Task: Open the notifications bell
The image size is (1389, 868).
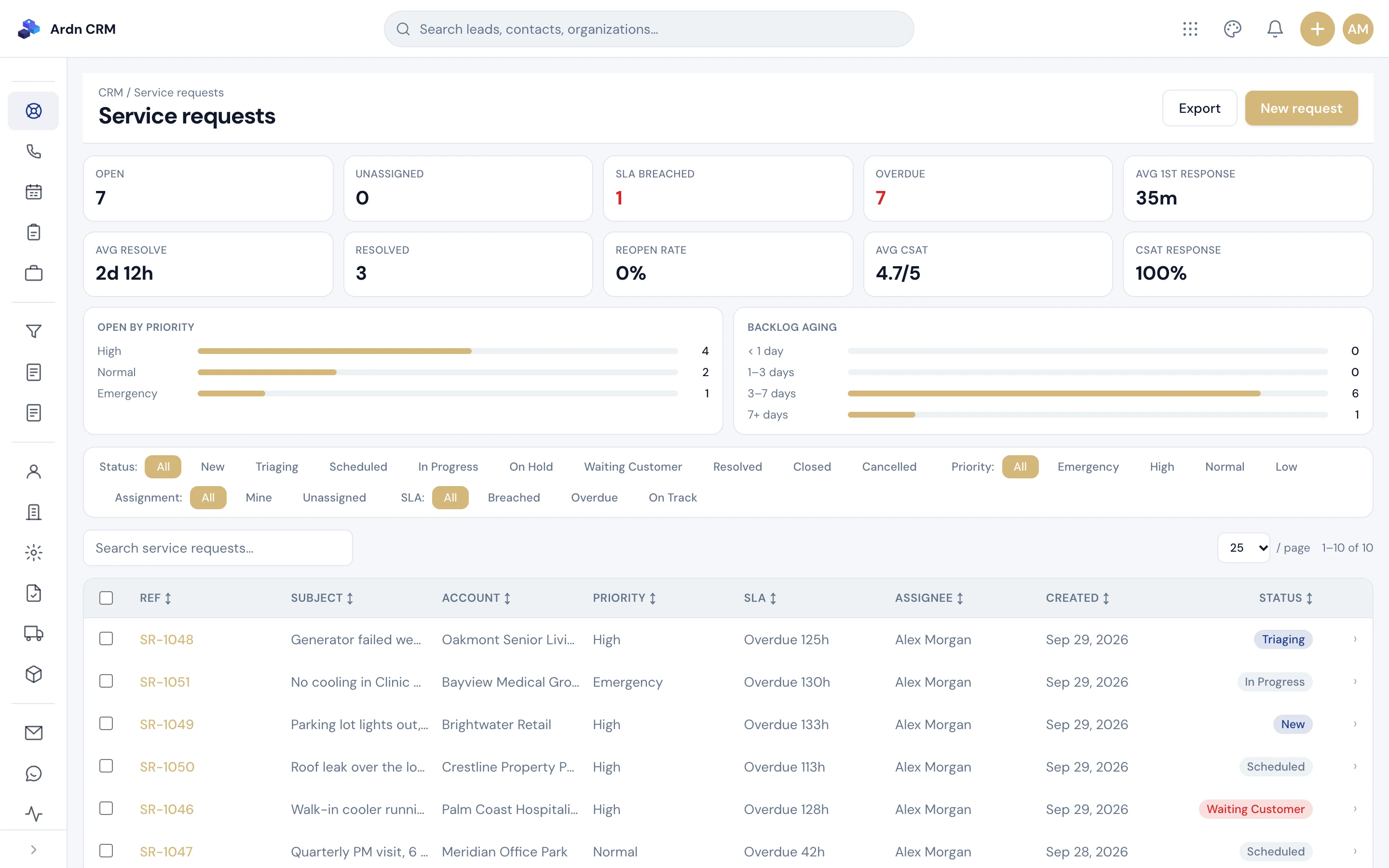Action: point(1275,29)
